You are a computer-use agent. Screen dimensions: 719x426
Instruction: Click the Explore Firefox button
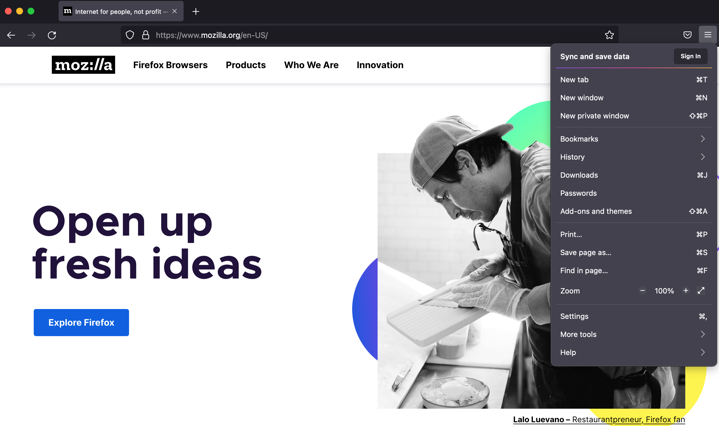tap(81, 322)
